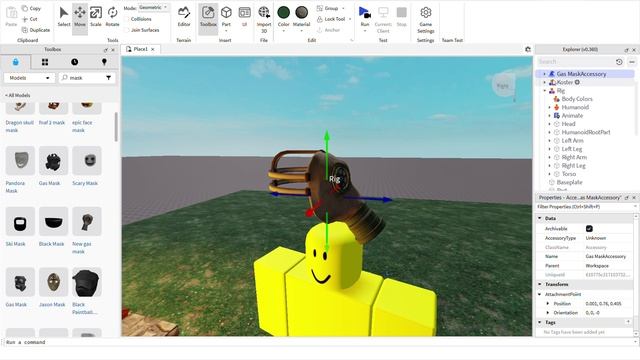Expand the Orientation property
The height and width of the screenshot is (360, 640).
tap(548, 313)
